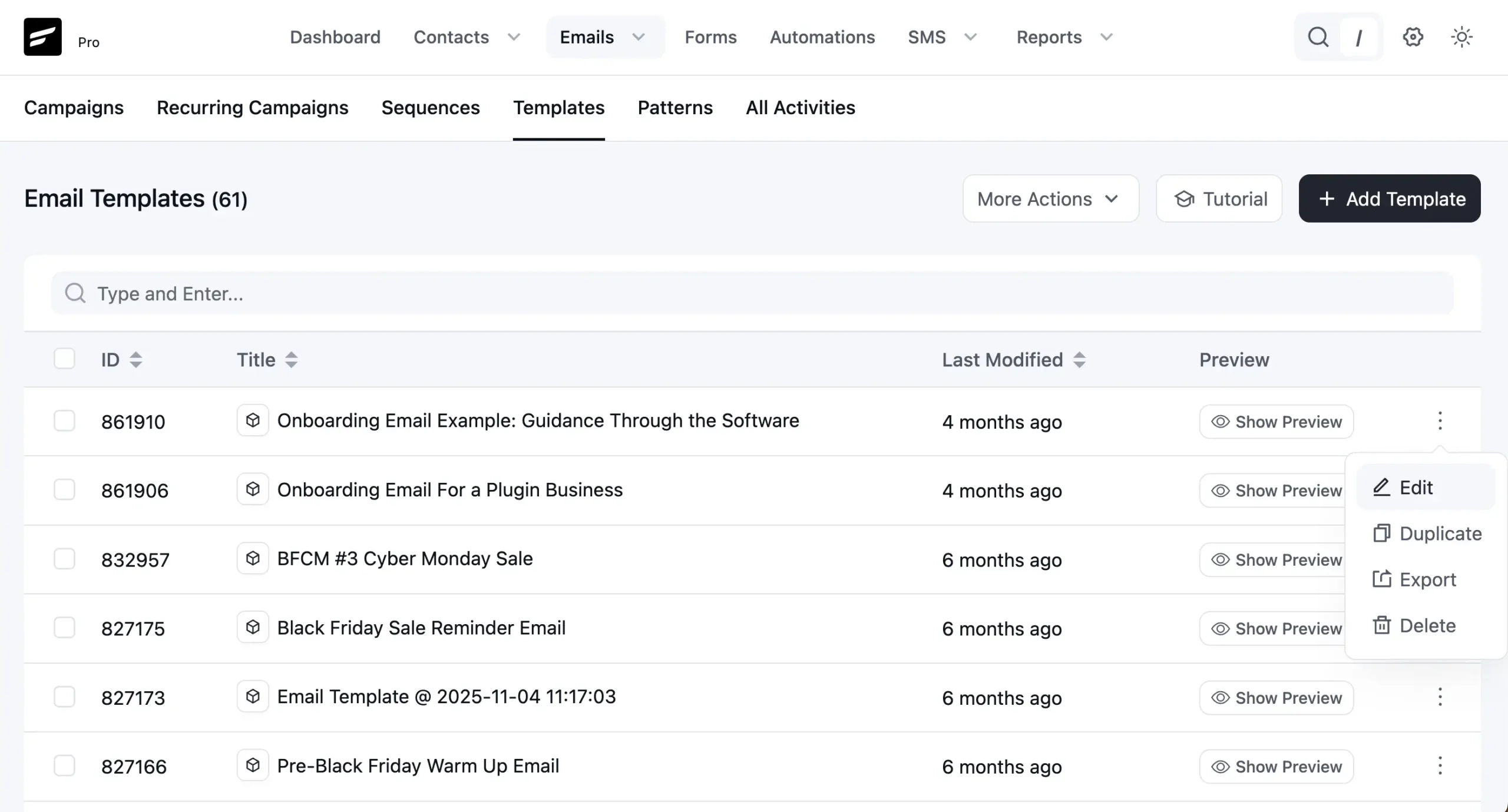Show preview of Email Template @ 2025-11-04
Screen dimensions: 1508x812
(x=1276, y=698)
